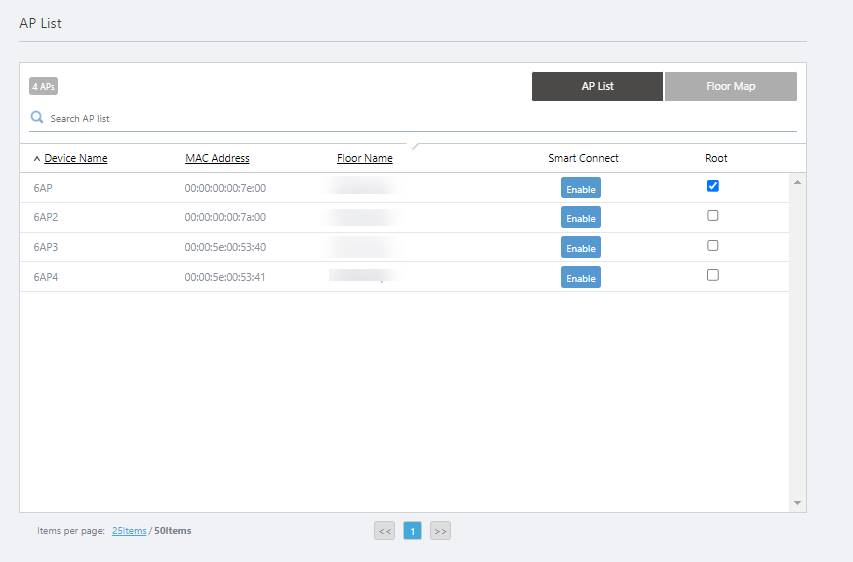The height and width of the screenshot is (562, 853).
Task: Enable Smart Connect for 6AP
Action: click(580, 189)
